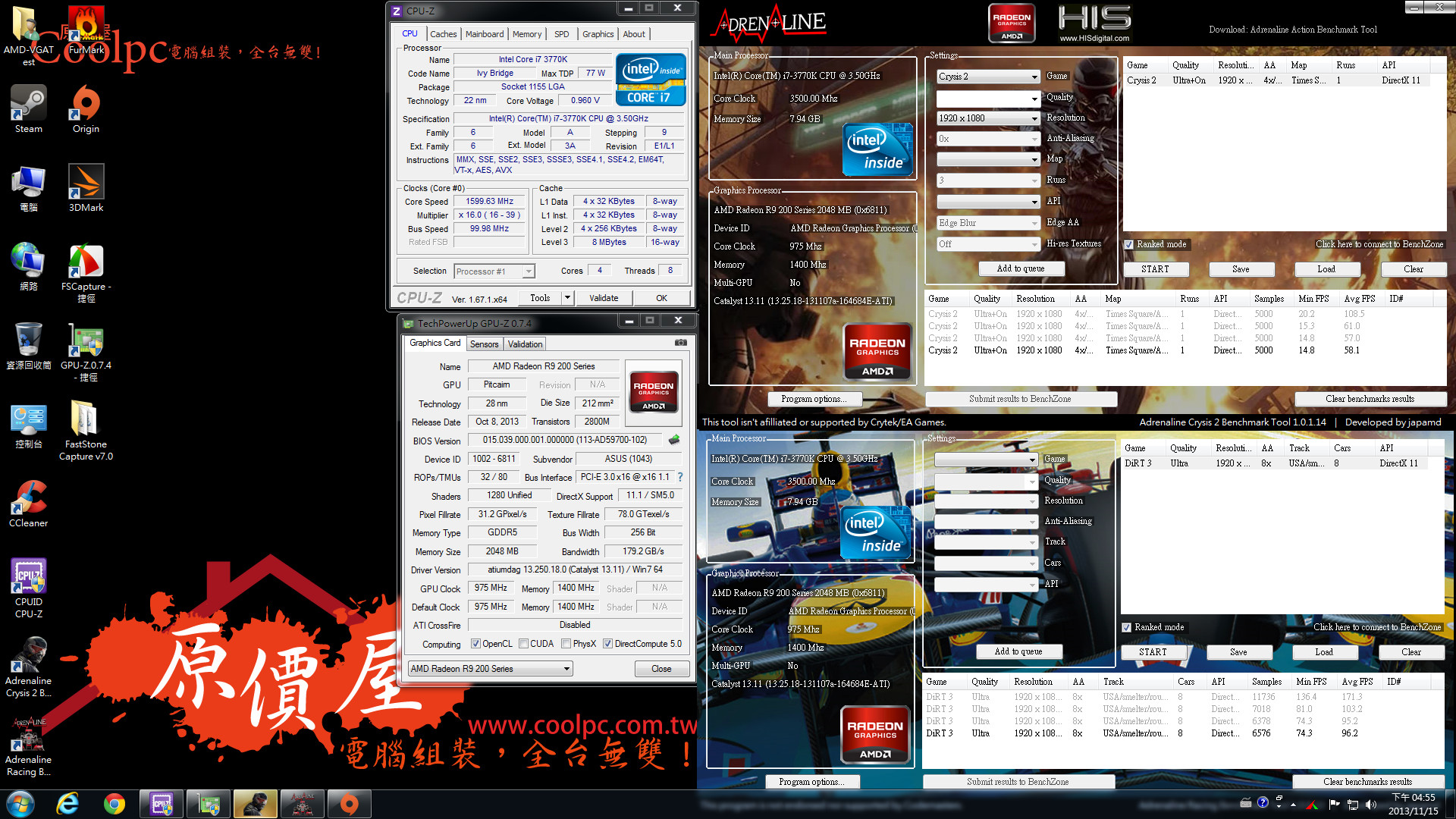Launch CCleaner from the desktop
This screenshot has height=819, width=1456.
pos(28,504)
